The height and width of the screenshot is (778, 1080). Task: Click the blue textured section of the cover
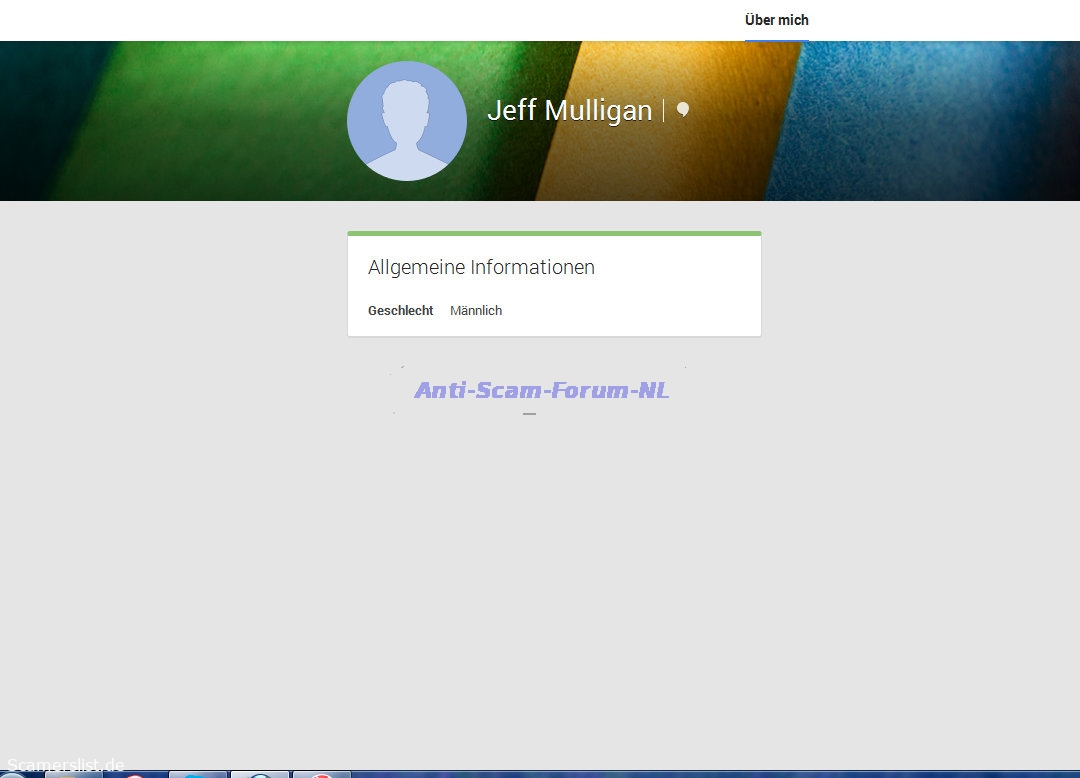pos(920,120)
